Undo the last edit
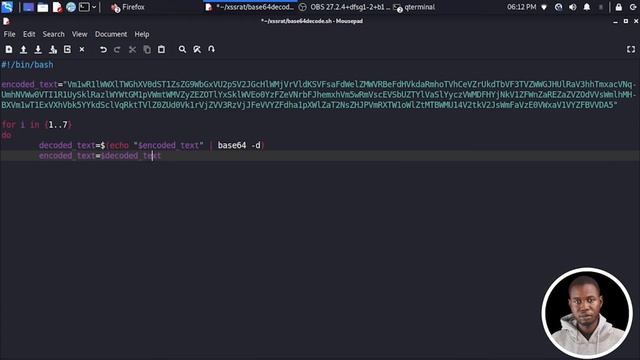This screenshot has width=640, height=360. pyautogui.click(x=103, y=49)
